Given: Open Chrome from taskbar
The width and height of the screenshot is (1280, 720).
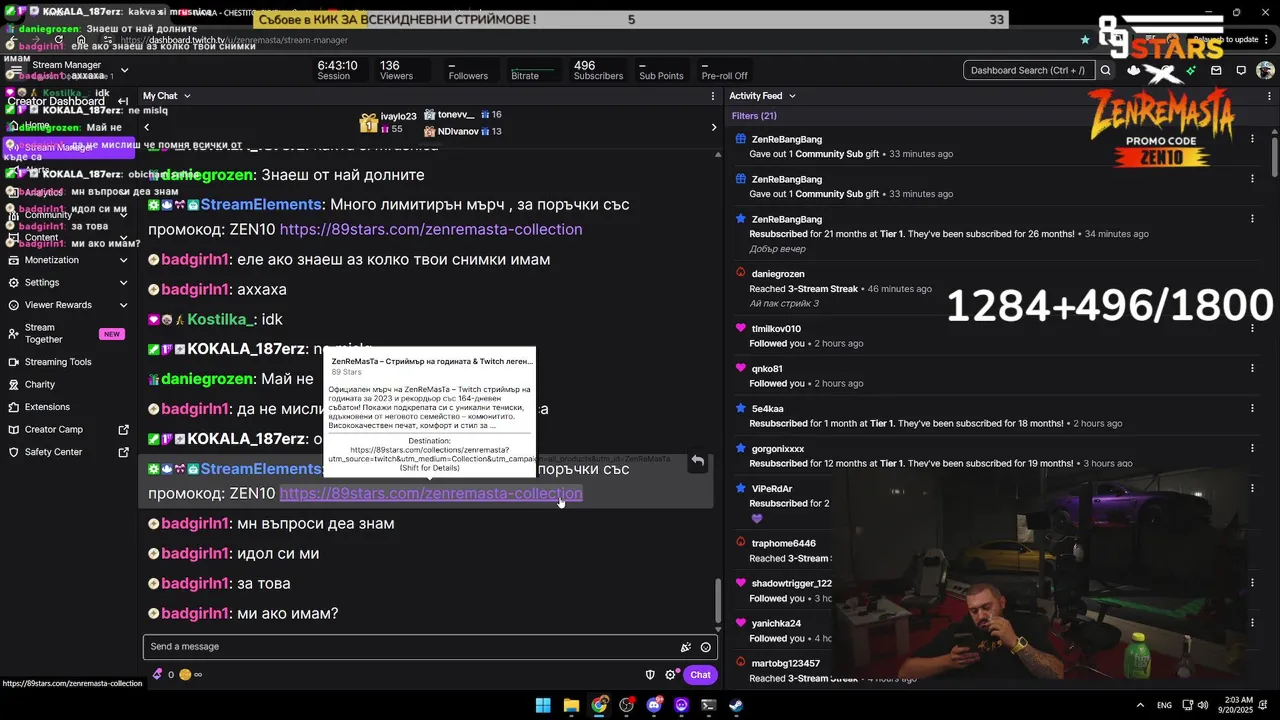Looking at the screenshot, I should coord(599,705).
